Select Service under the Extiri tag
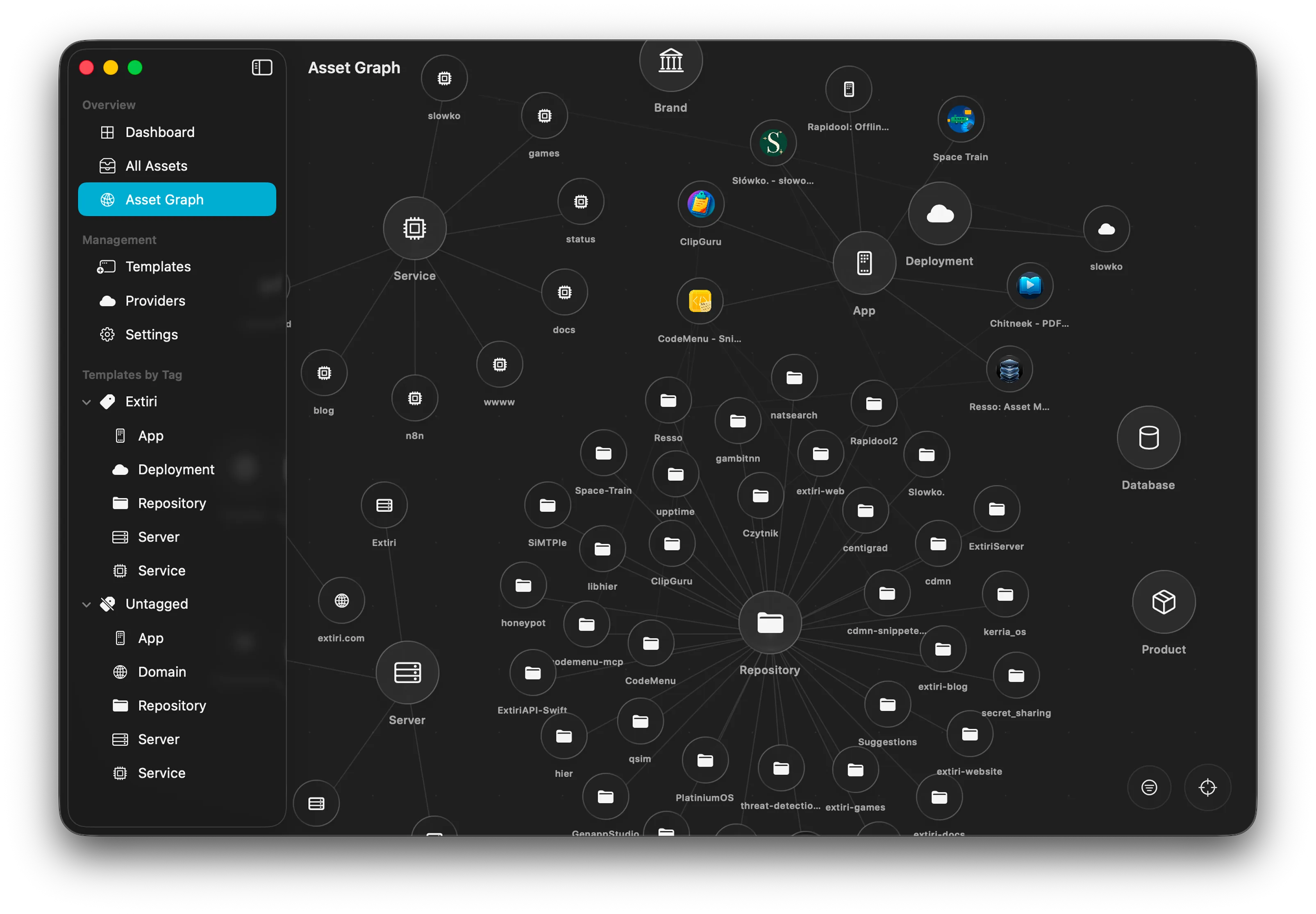Viewport: 1316px width, 914px height. pyautogui.click(x=177, y=571)
